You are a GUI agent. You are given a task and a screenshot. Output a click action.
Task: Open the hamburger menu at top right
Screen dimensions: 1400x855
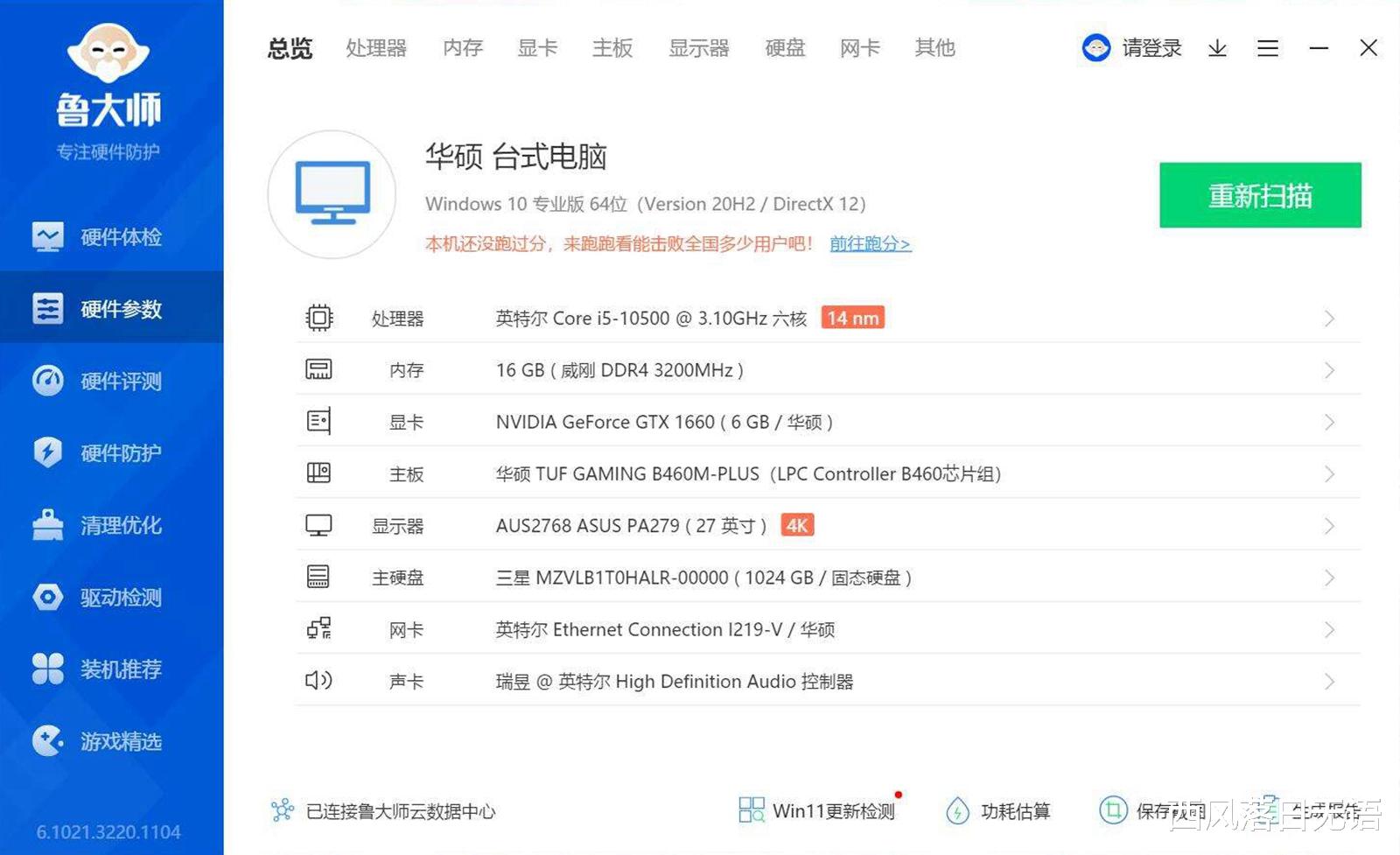pyautogui.click(x=1266, y=48)
